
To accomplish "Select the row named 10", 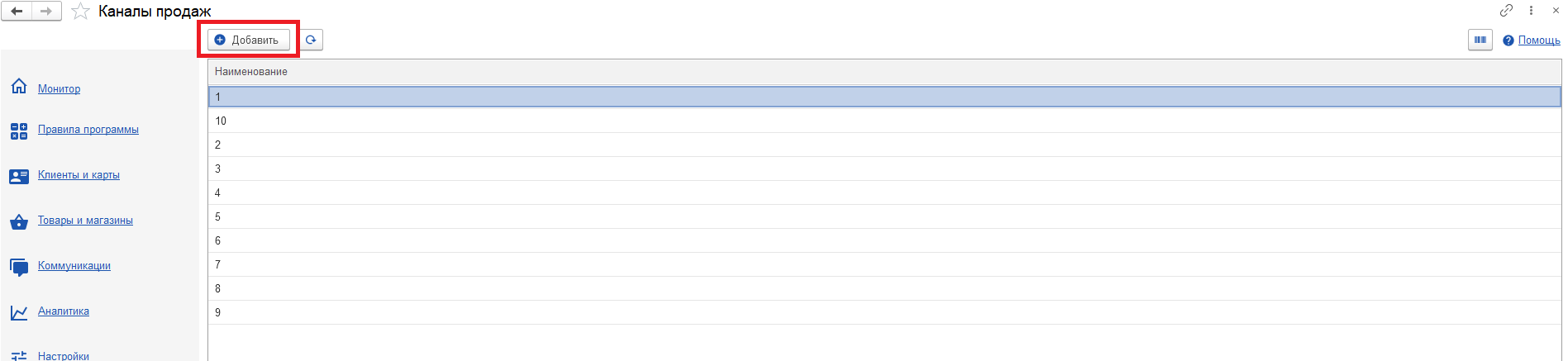I will click(884, 121).
